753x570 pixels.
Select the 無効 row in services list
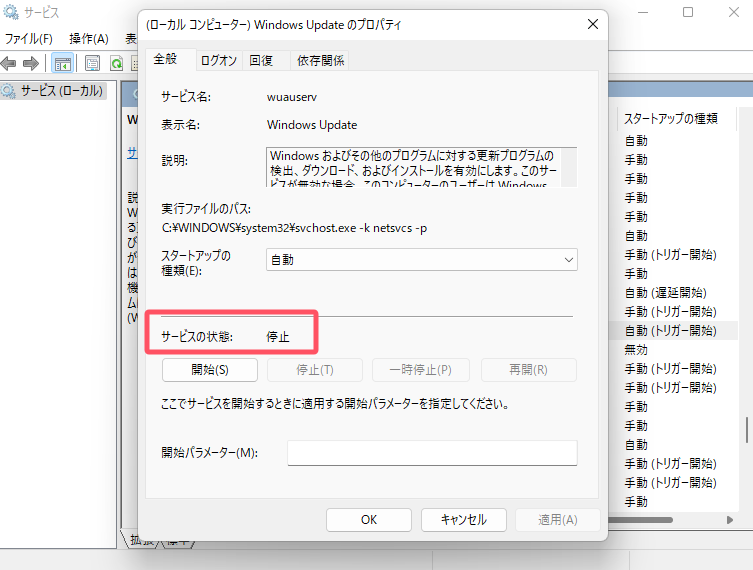pos(636,350)
